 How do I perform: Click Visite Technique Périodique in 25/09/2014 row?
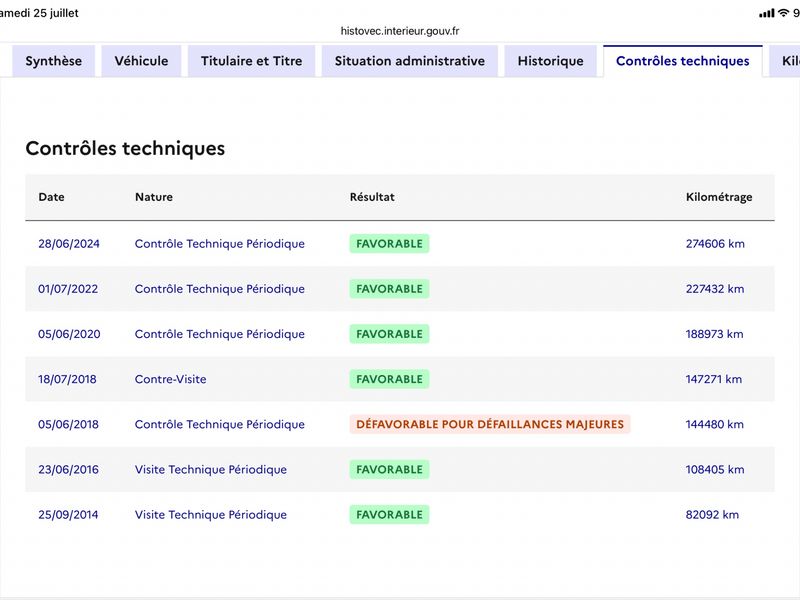point(211,515)
